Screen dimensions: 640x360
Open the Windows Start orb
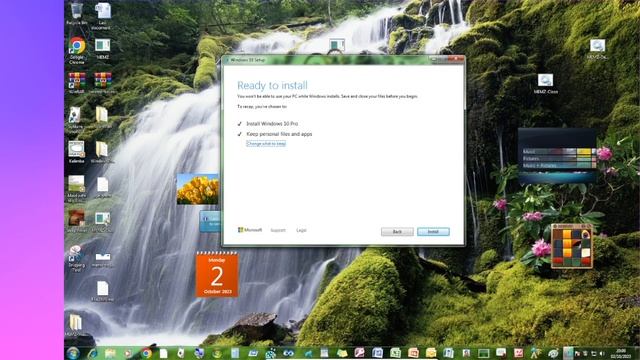pos(73,353)
